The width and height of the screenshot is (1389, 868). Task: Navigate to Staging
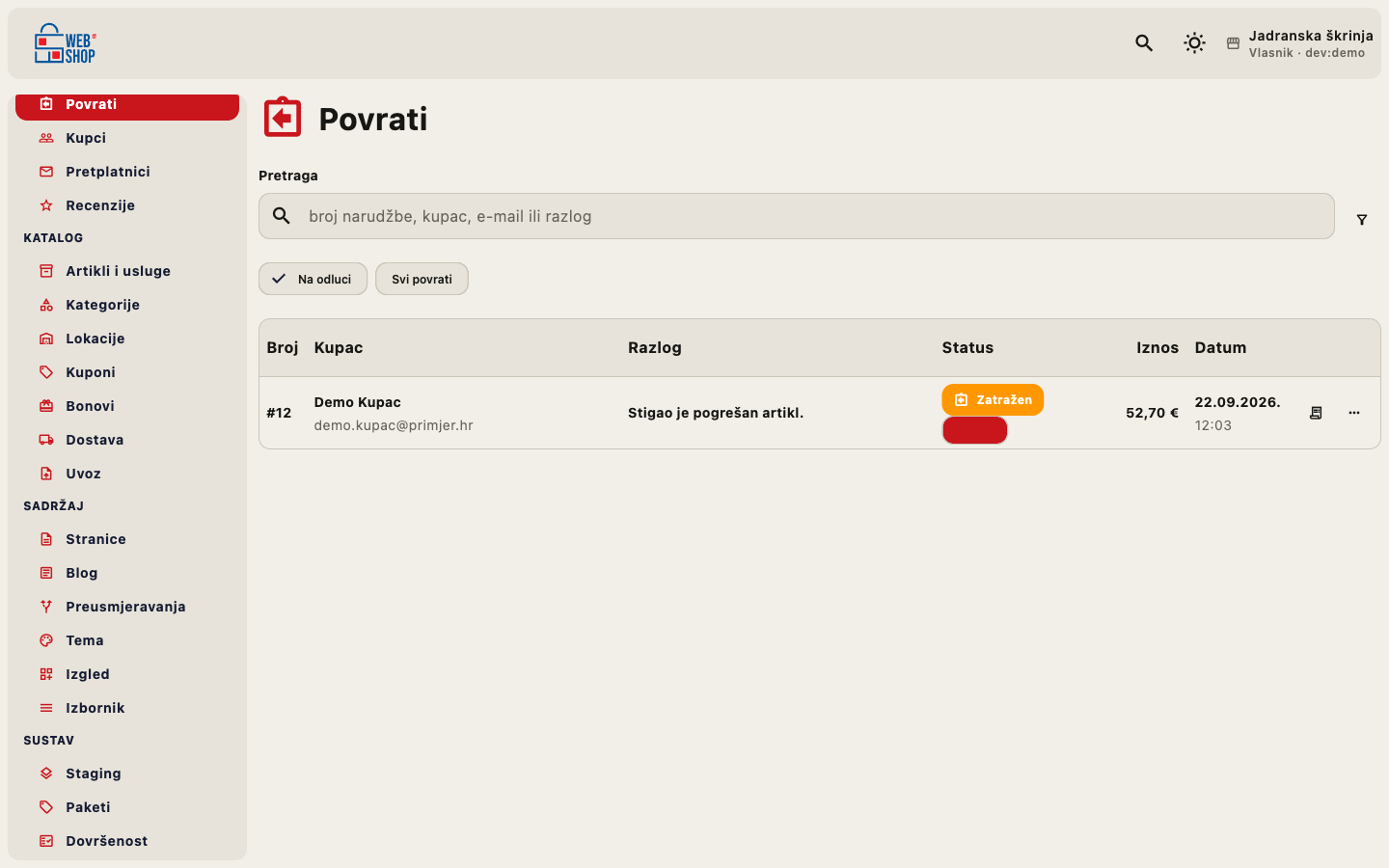tap(127, 773)
